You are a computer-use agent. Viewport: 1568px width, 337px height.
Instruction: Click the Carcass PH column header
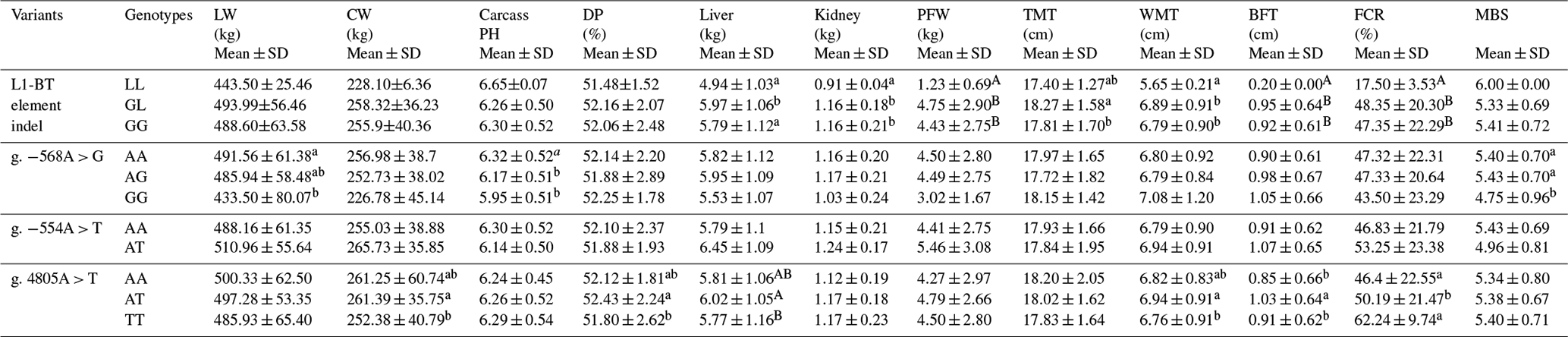[504, 24]
